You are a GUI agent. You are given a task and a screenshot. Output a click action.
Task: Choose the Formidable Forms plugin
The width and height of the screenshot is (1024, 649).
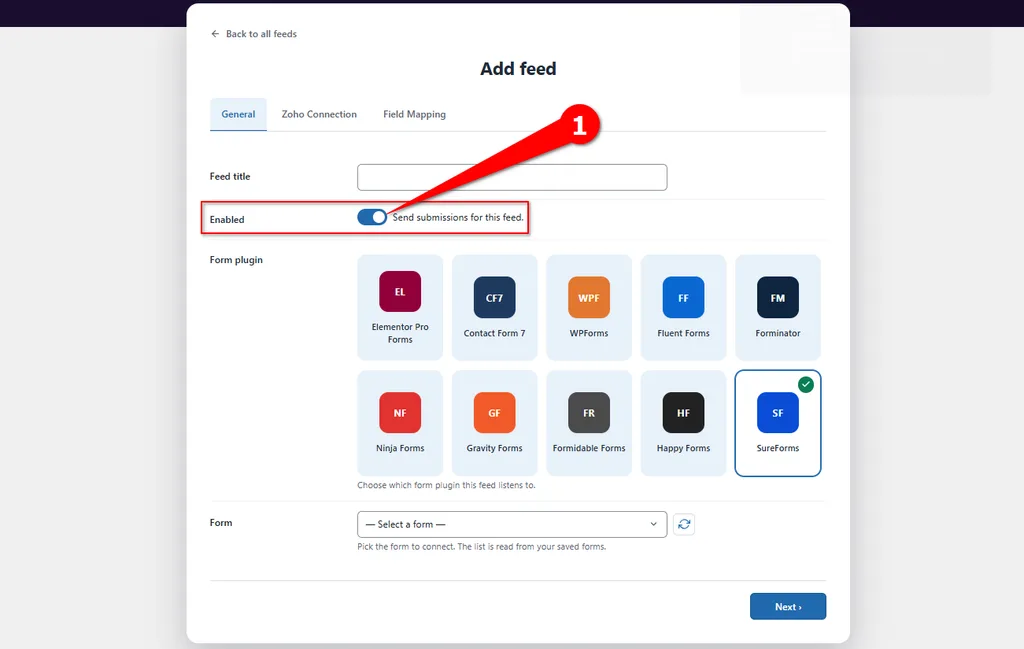tap(588, 423)
